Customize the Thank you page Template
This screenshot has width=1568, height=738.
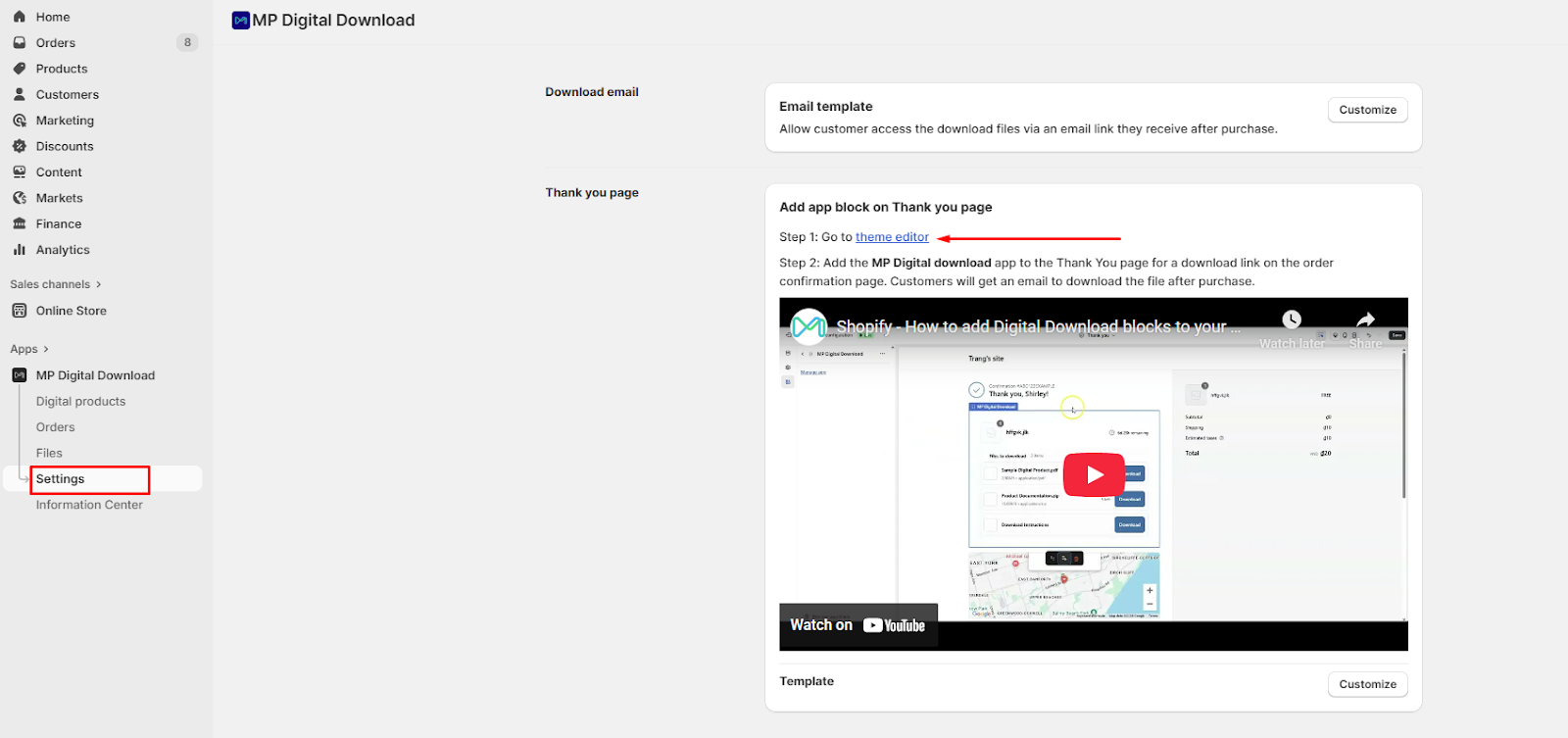coord(1367,684)
